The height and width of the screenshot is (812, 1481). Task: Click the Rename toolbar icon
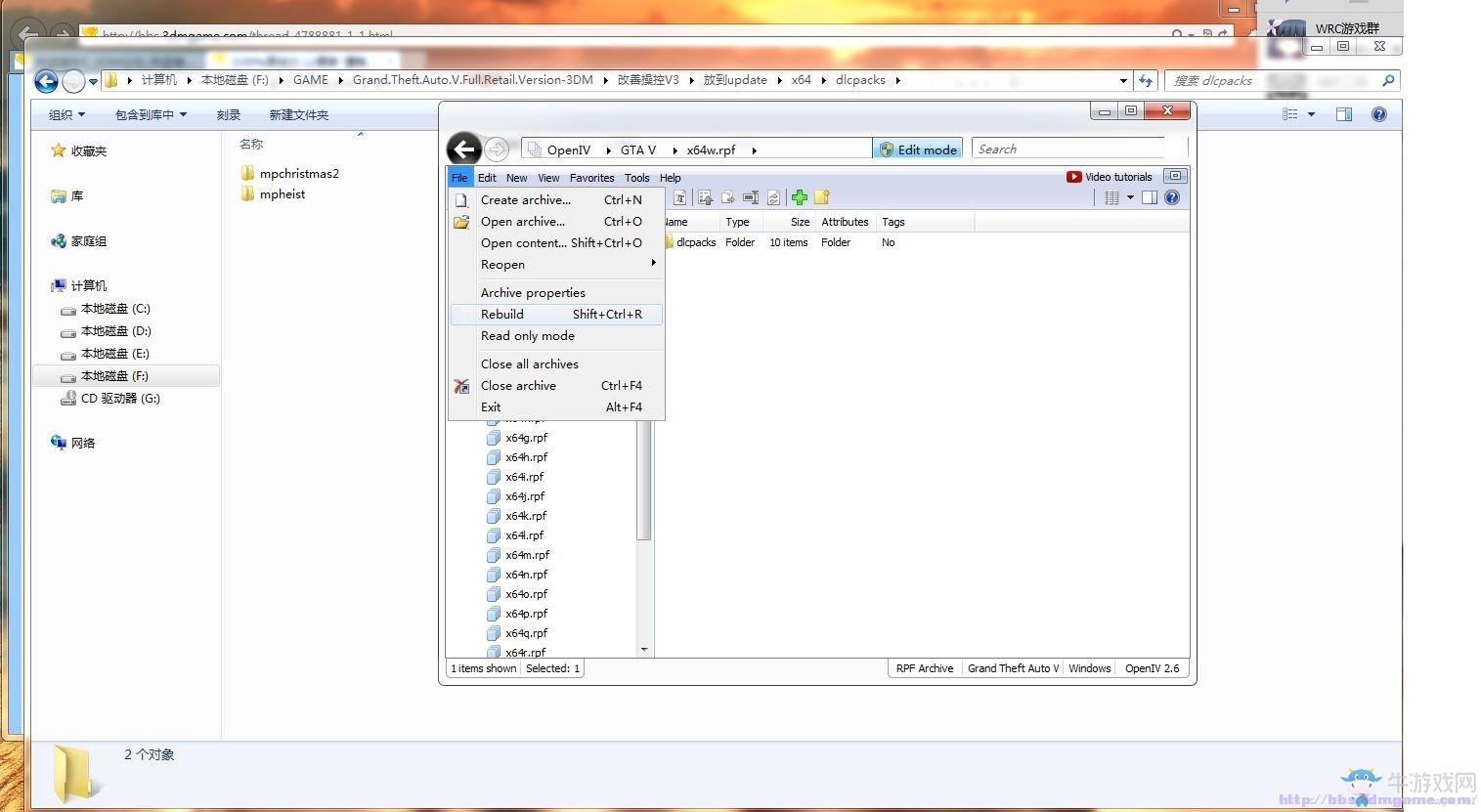(751, 198)
